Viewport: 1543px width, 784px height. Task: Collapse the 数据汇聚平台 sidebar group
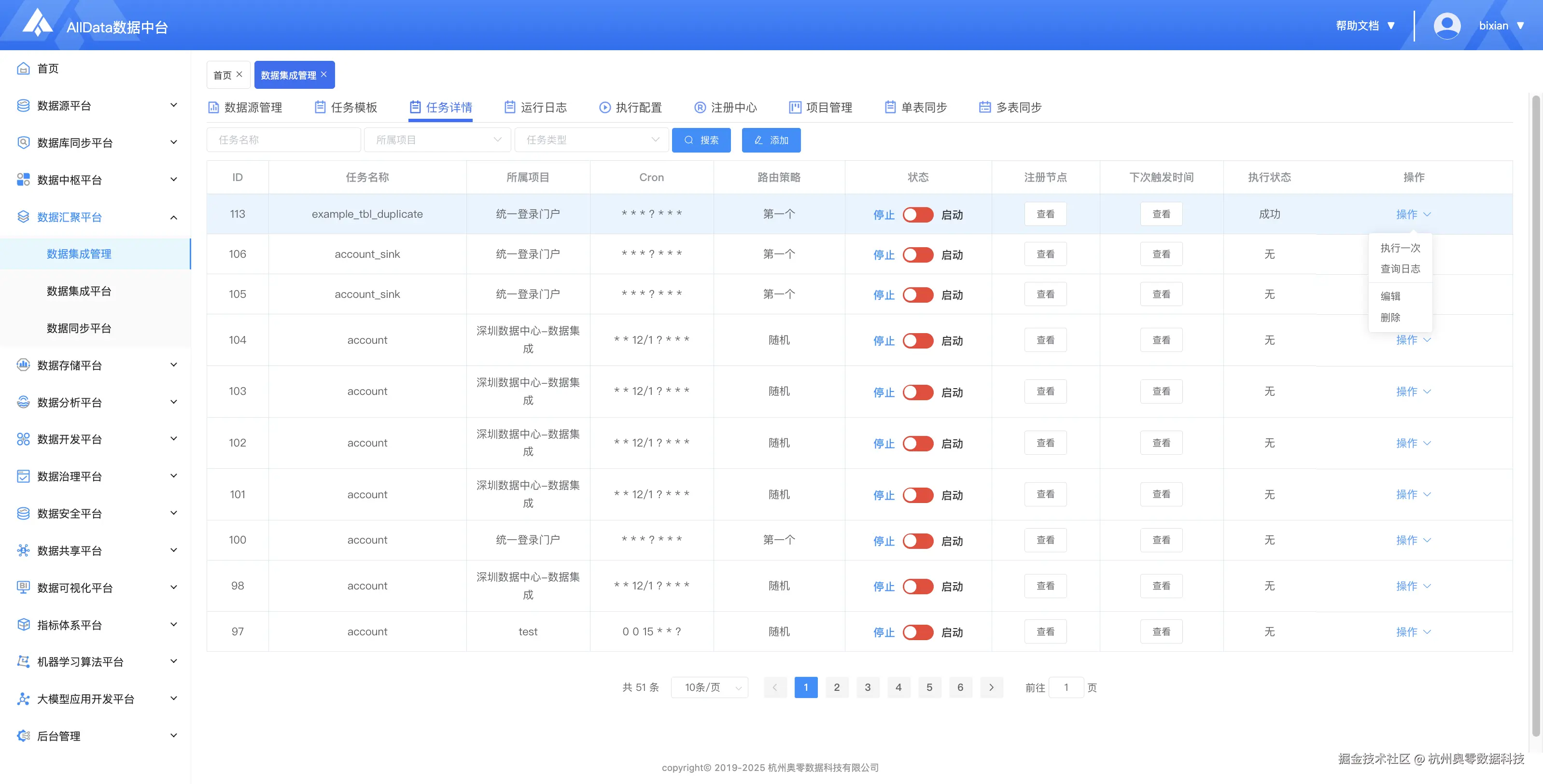[174, 217]
